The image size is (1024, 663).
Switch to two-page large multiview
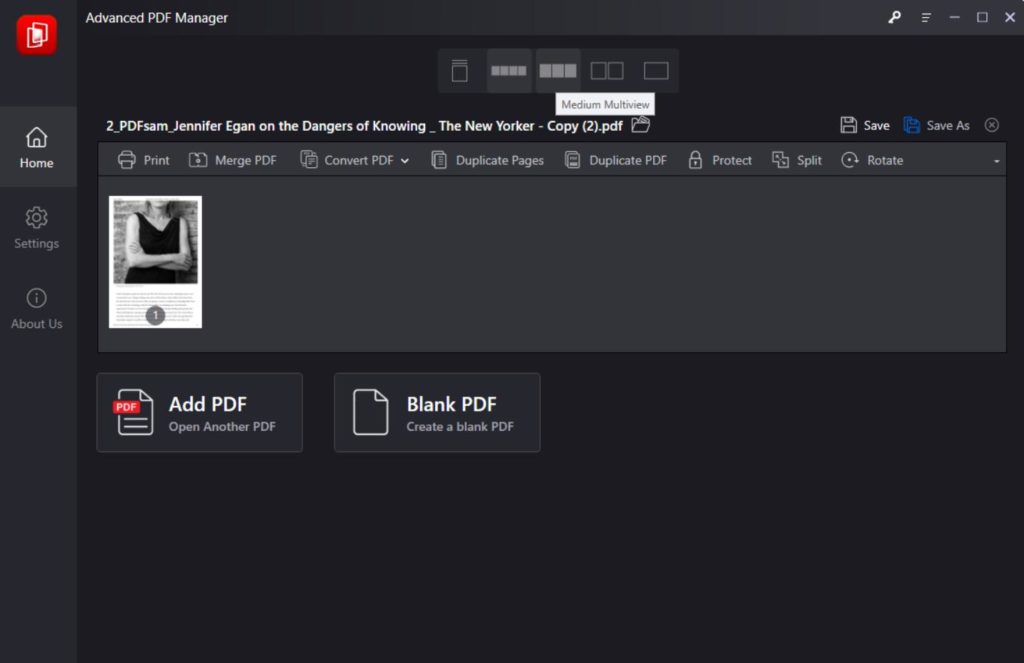coord(607,71)
